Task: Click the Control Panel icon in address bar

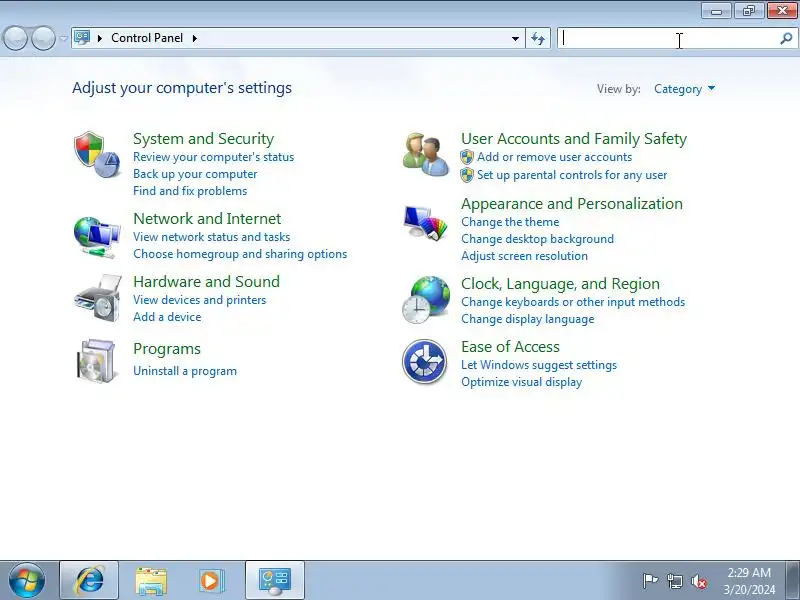Action: tap(82, 38)
